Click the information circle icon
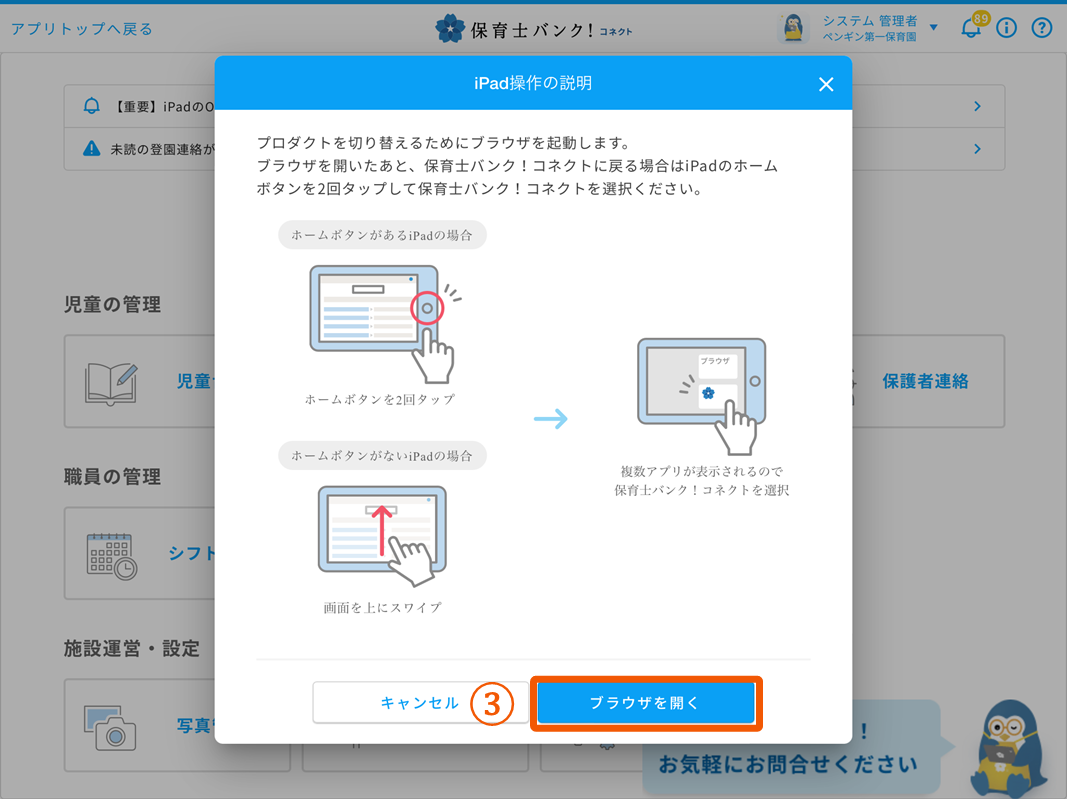Screen dimensions: 1067x800 coord(1006,28)
